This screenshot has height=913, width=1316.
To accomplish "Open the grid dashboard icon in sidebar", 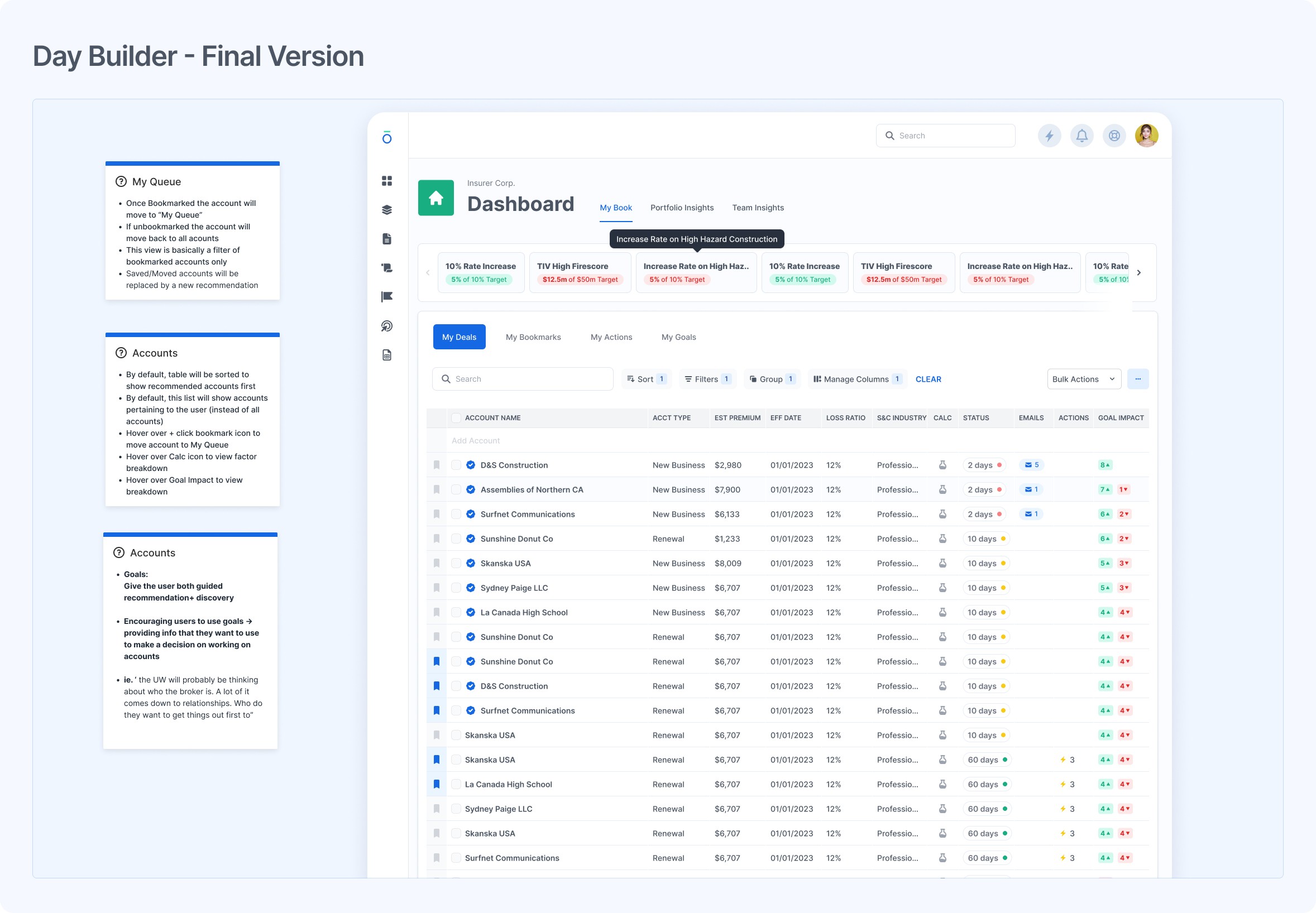I will pos(387,181).
